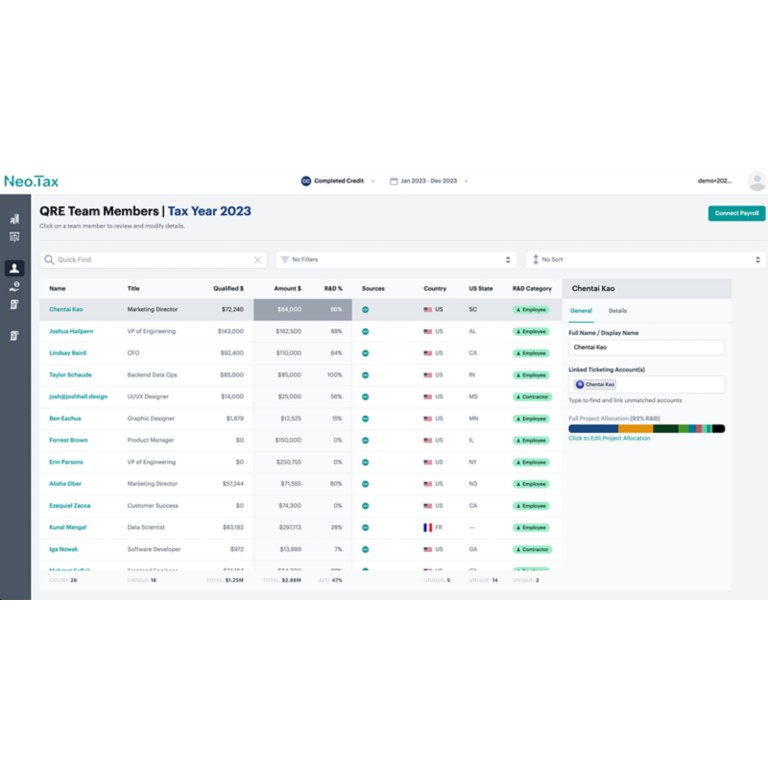Open team member Lindsay Baird

click(68, 353)
